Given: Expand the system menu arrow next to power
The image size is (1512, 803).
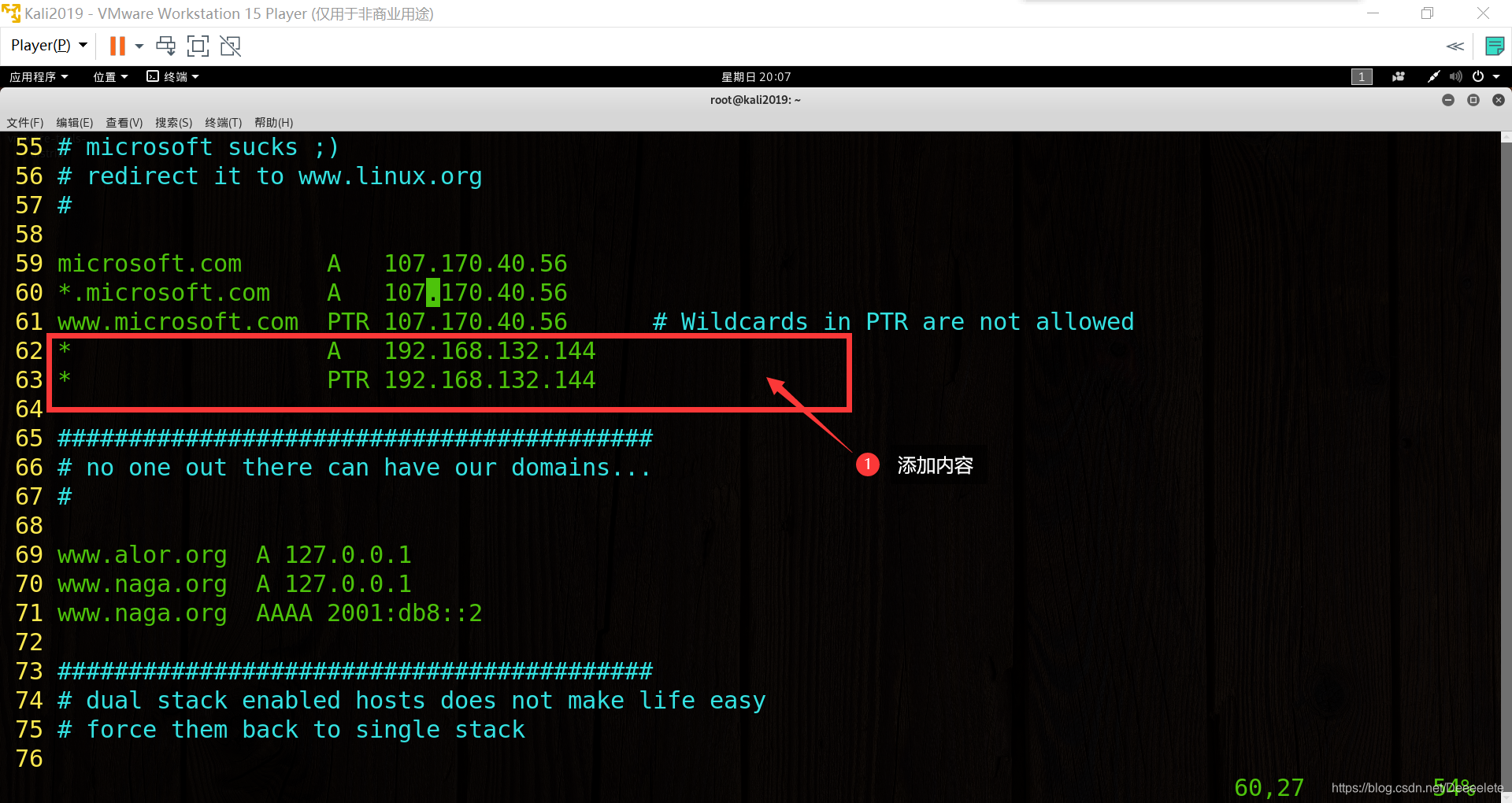Looking at the screenshot, I should 1496,76.
